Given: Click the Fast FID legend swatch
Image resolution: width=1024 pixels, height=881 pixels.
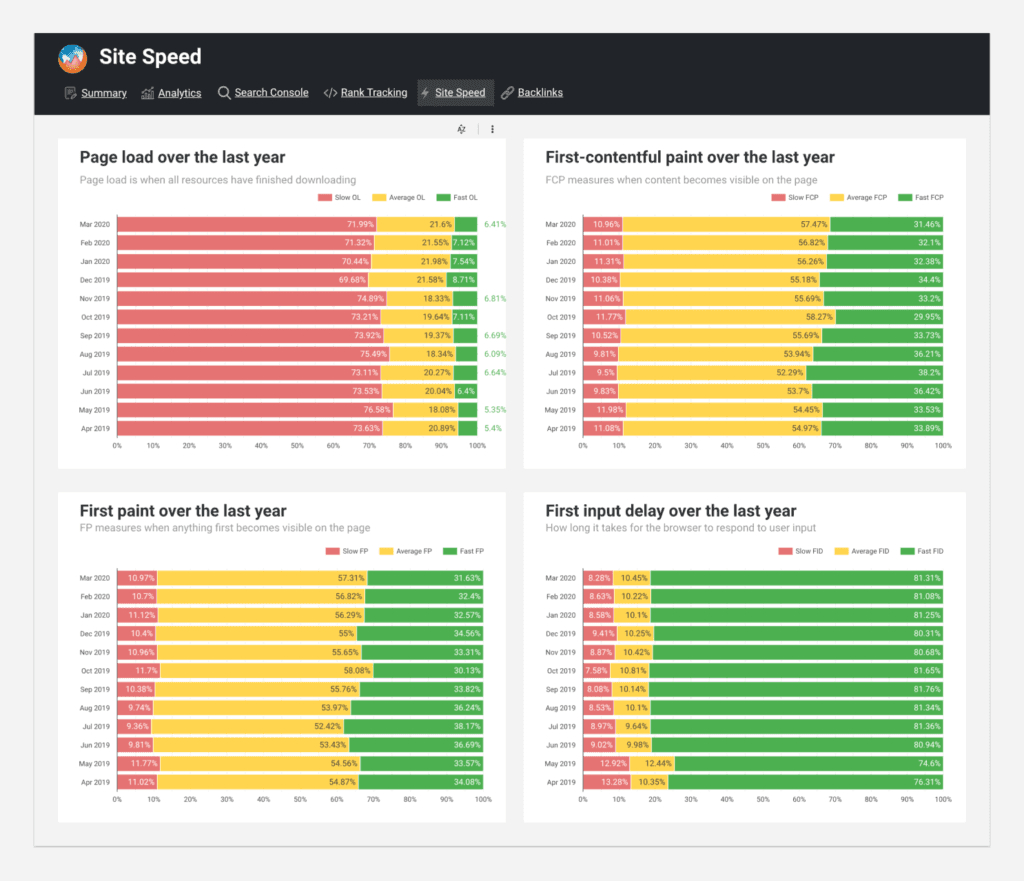Looking at the screenshot, I should 907,551.
